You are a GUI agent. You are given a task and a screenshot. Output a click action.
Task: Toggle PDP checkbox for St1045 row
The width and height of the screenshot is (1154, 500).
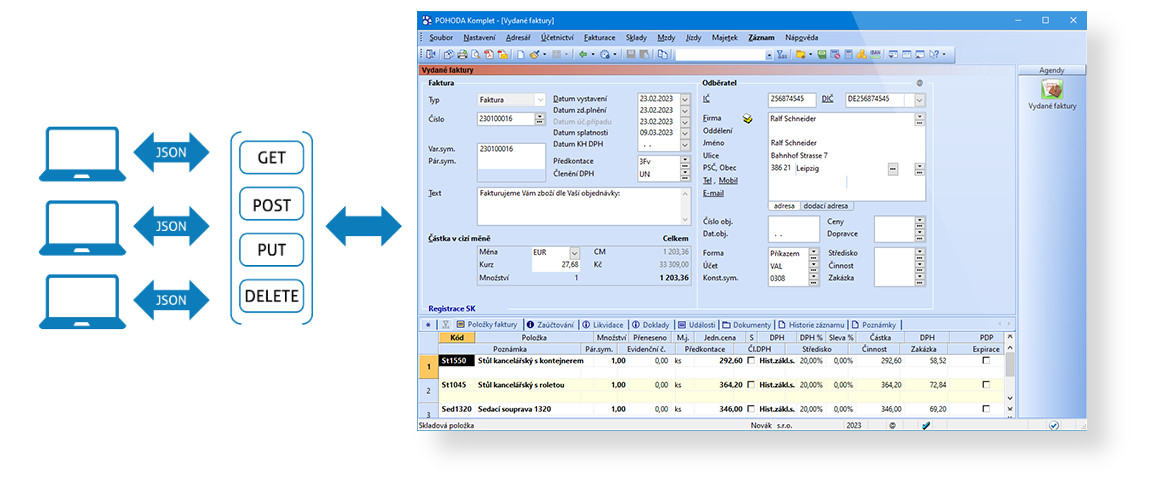click(986, 384)
